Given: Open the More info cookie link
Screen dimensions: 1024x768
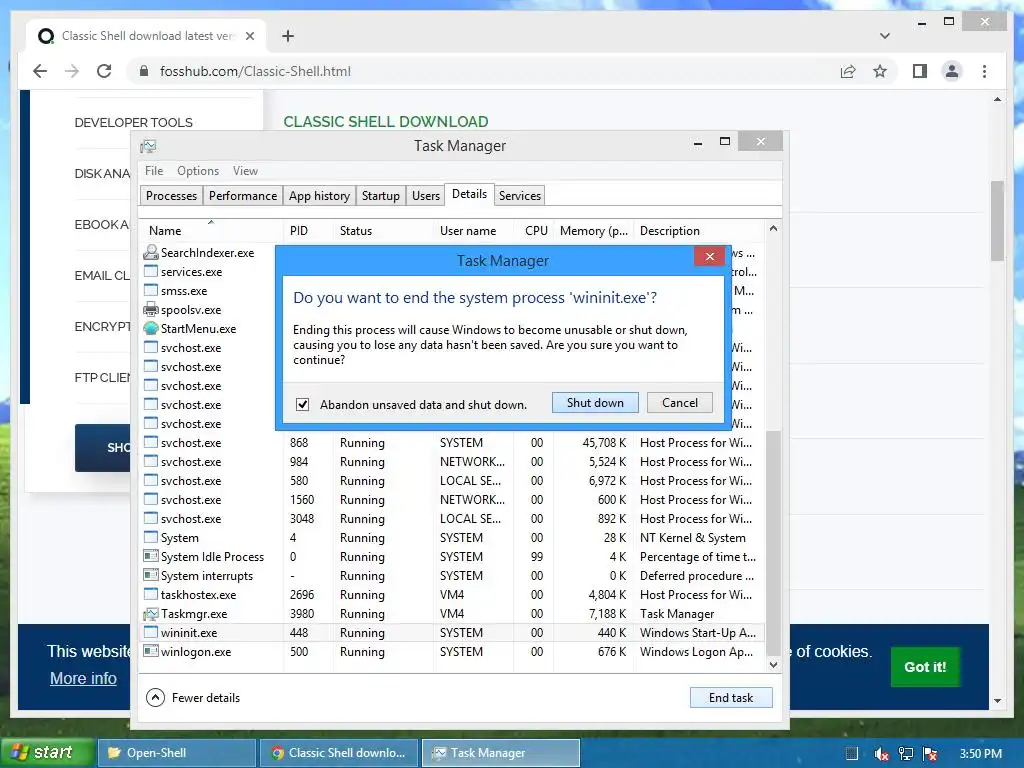Looking at the screenshot, I should click(x=83, y=678).
